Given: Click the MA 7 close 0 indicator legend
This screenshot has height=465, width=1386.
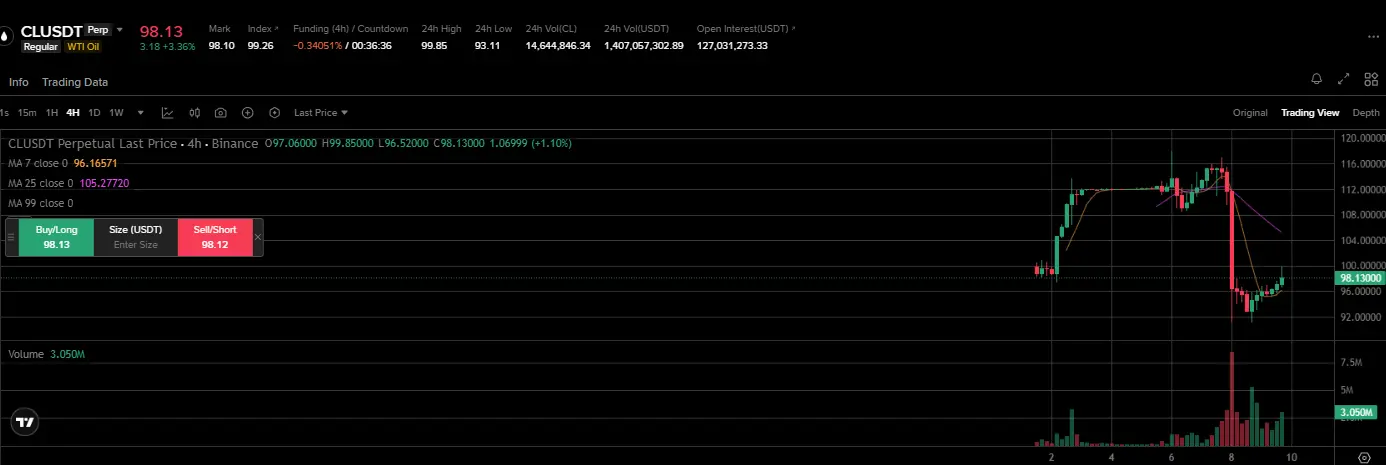Looking at the screenshot, I should 63,163.
